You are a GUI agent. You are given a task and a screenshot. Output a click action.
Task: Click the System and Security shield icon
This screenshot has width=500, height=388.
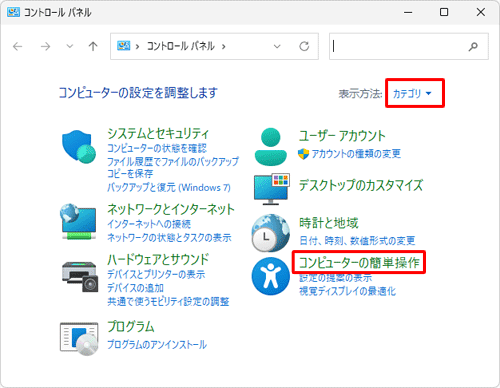click(x=79, y=147)
